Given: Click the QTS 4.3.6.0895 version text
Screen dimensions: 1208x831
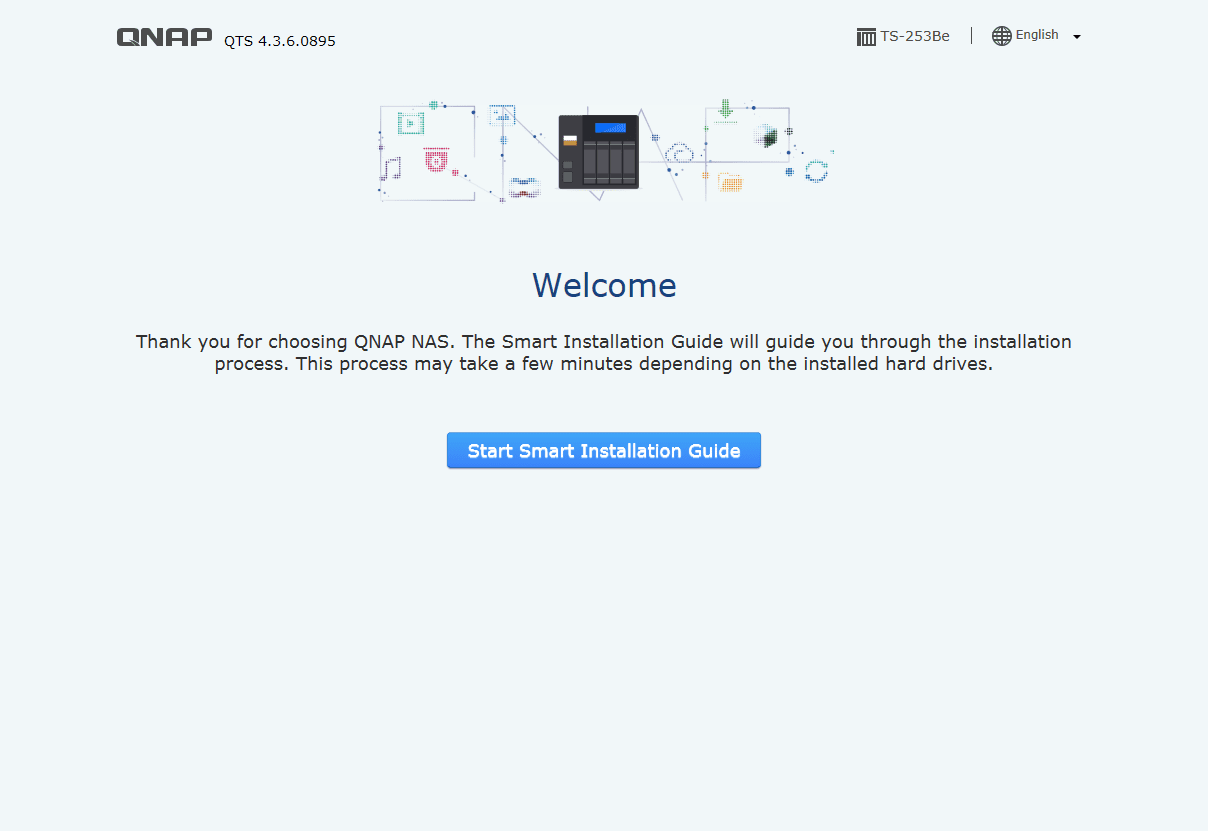Looking at the screenshot, I should coord(280,41).
